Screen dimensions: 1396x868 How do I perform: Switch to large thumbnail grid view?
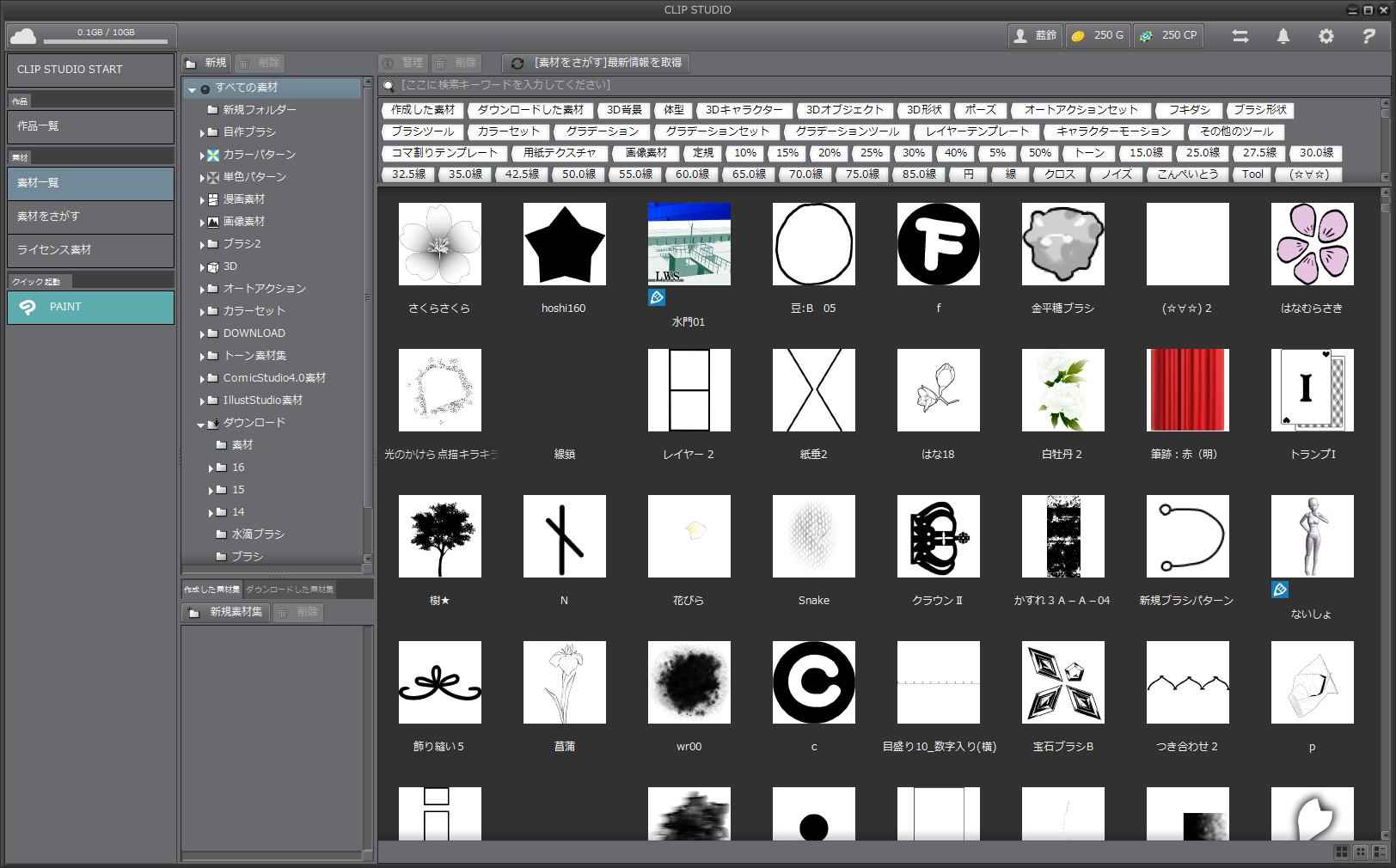(1341, 852)
